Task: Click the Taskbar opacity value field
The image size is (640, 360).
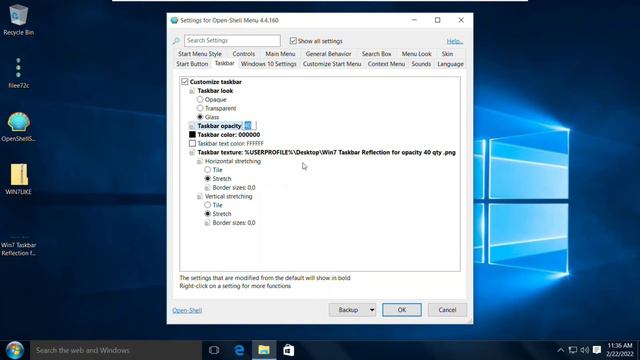Action: pyautogui.click(x=249, y=126)
